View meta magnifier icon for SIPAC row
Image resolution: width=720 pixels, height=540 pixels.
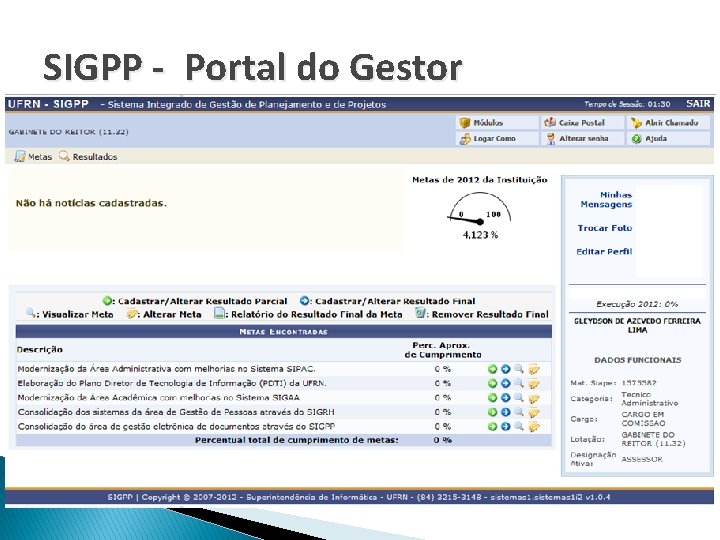(x=519, y=369)
